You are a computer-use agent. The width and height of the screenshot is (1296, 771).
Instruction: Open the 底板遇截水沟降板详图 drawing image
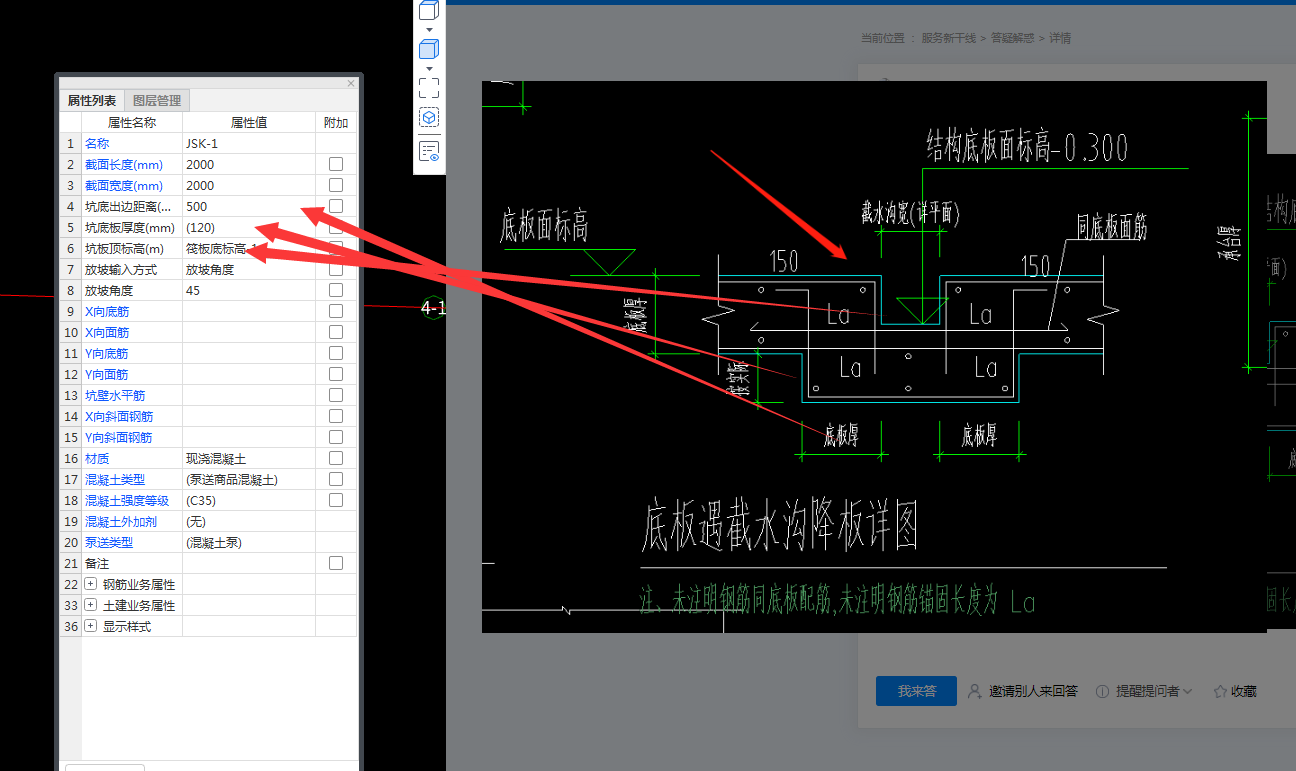(874, 356)
